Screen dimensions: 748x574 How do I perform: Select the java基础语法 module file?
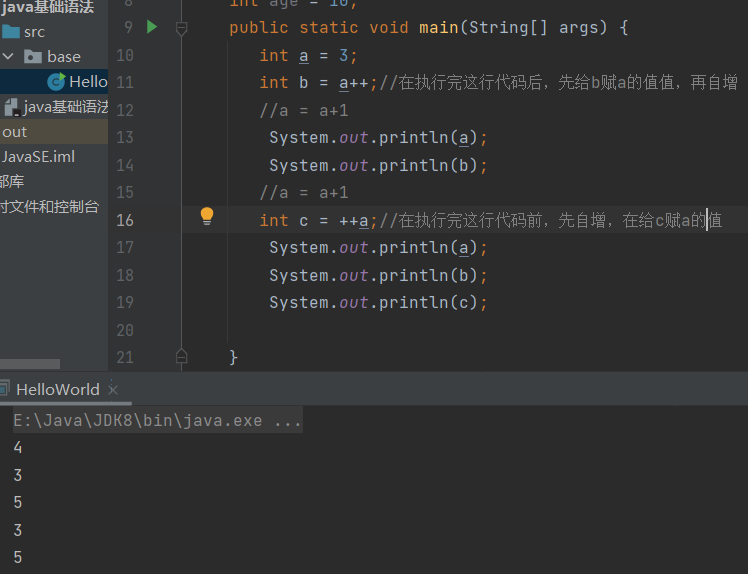54,107
